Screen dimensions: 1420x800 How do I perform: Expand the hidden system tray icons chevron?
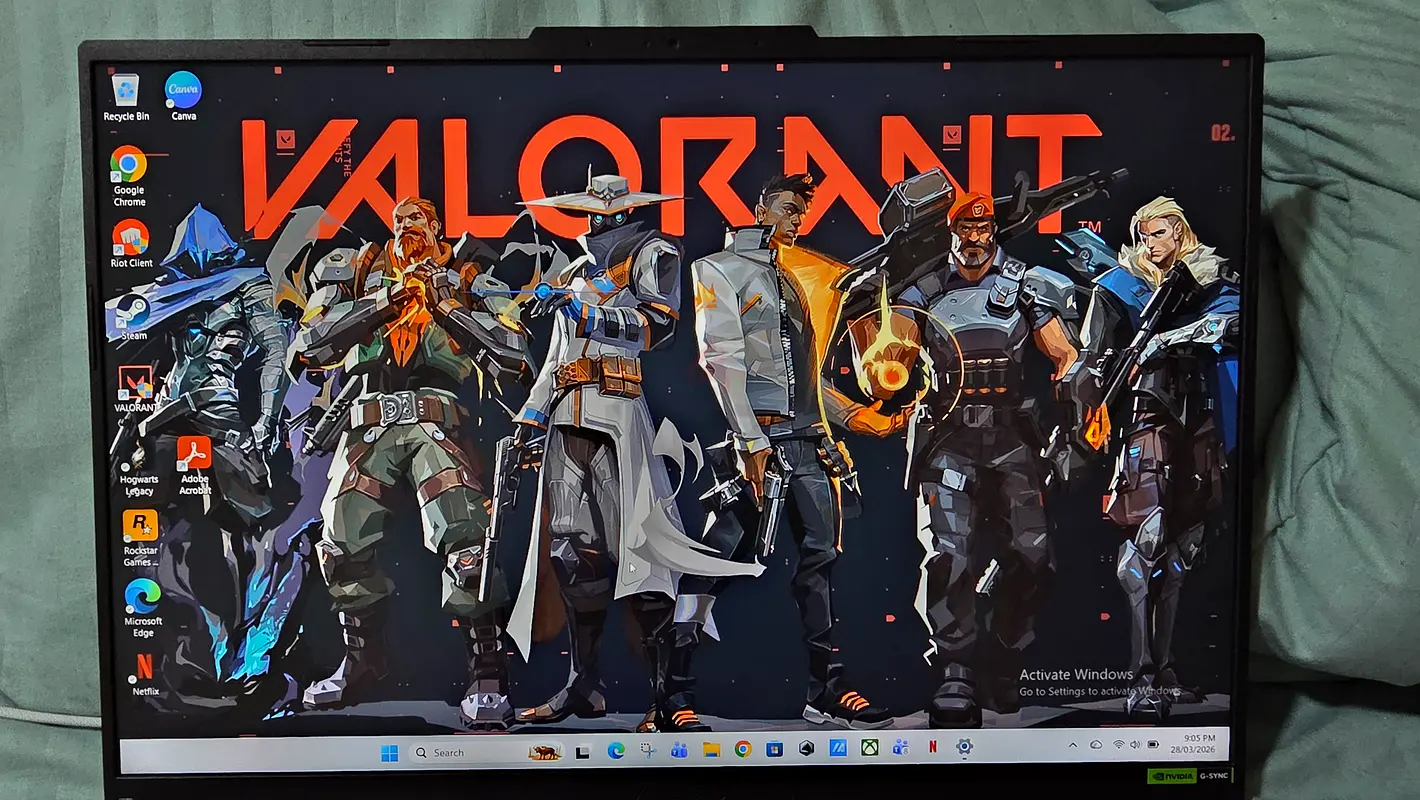click(1073, 745)
